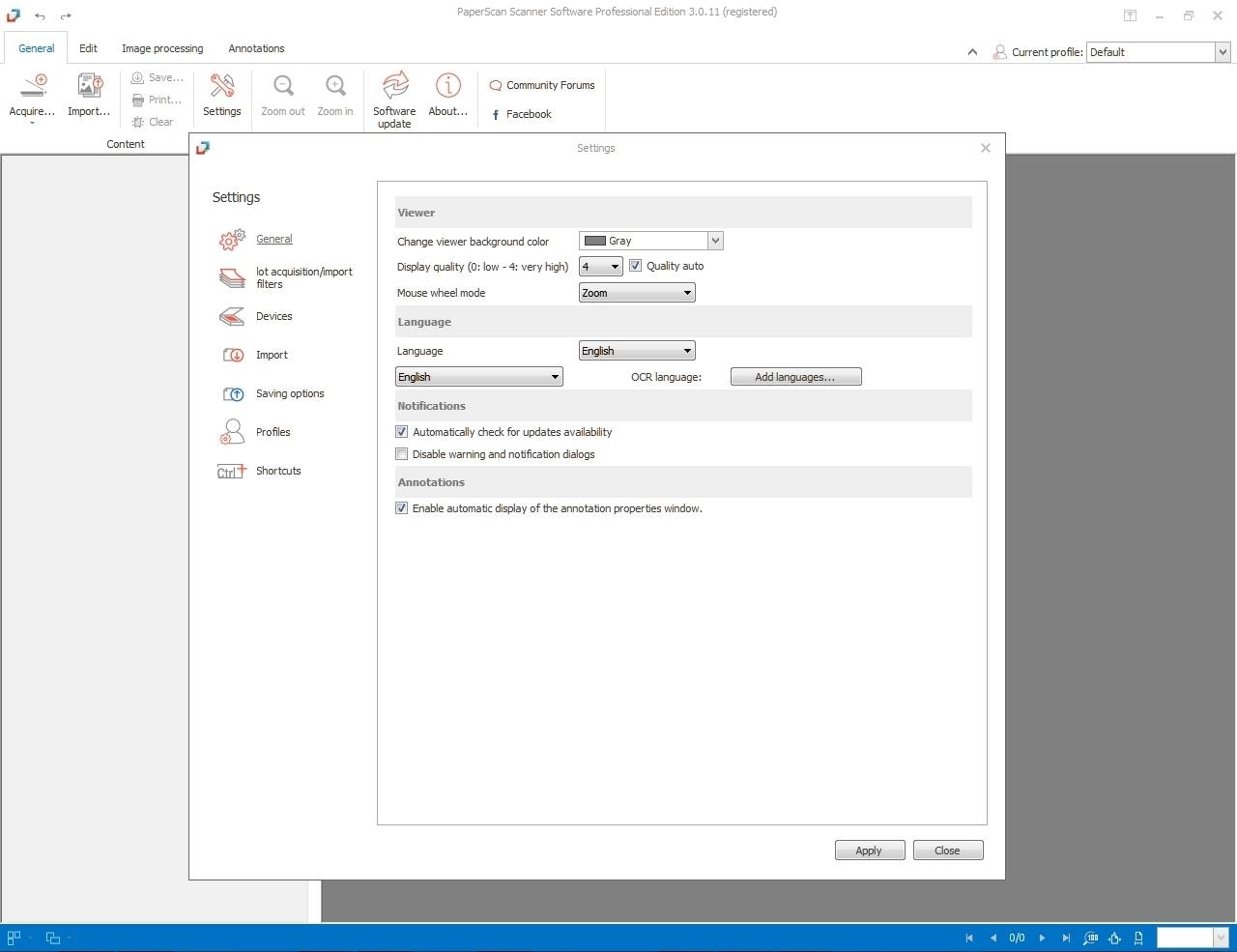
Task: Open Settings from the ribbon
Action: click(x=222, y=96)
